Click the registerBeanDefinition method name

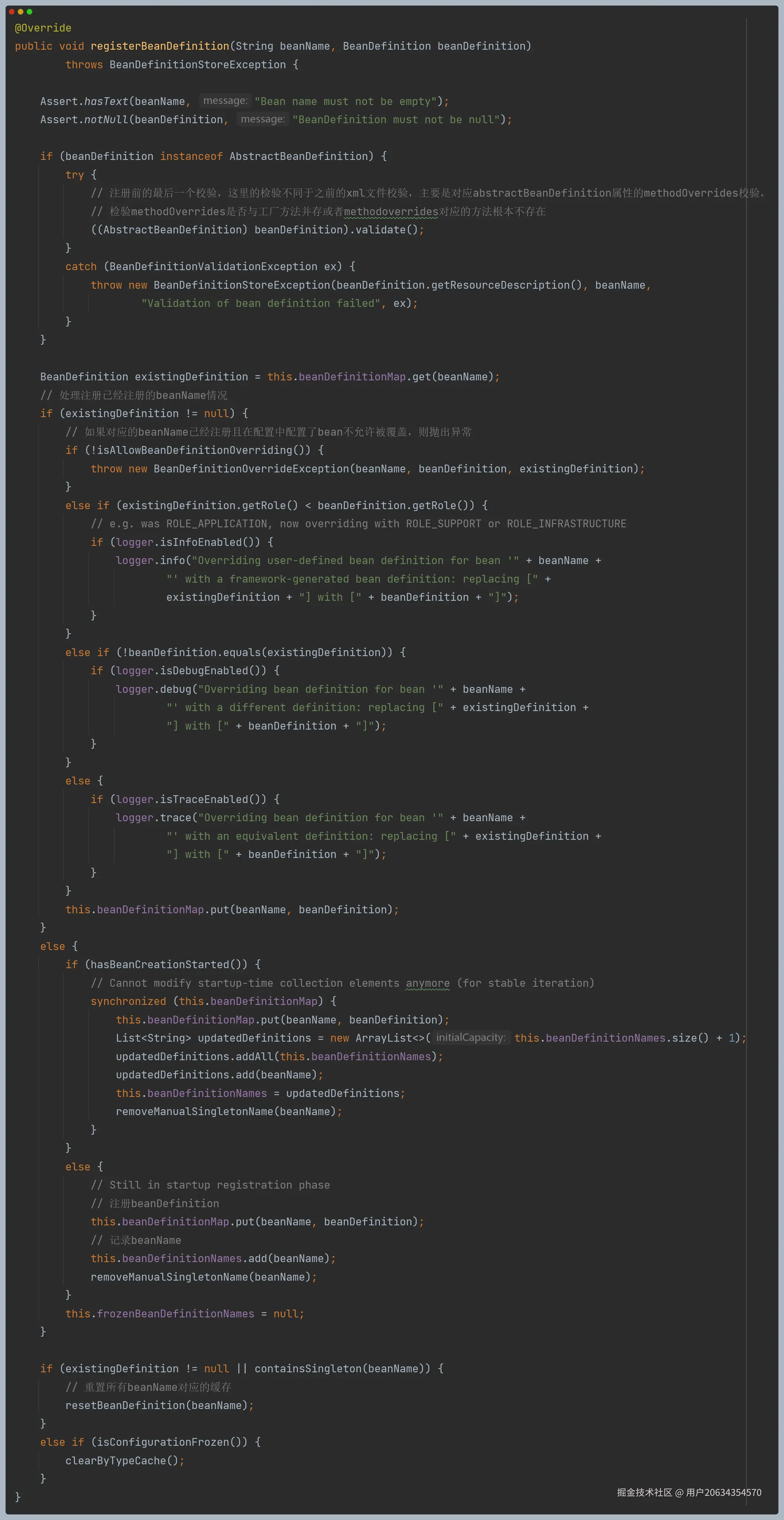coord(159,46)
